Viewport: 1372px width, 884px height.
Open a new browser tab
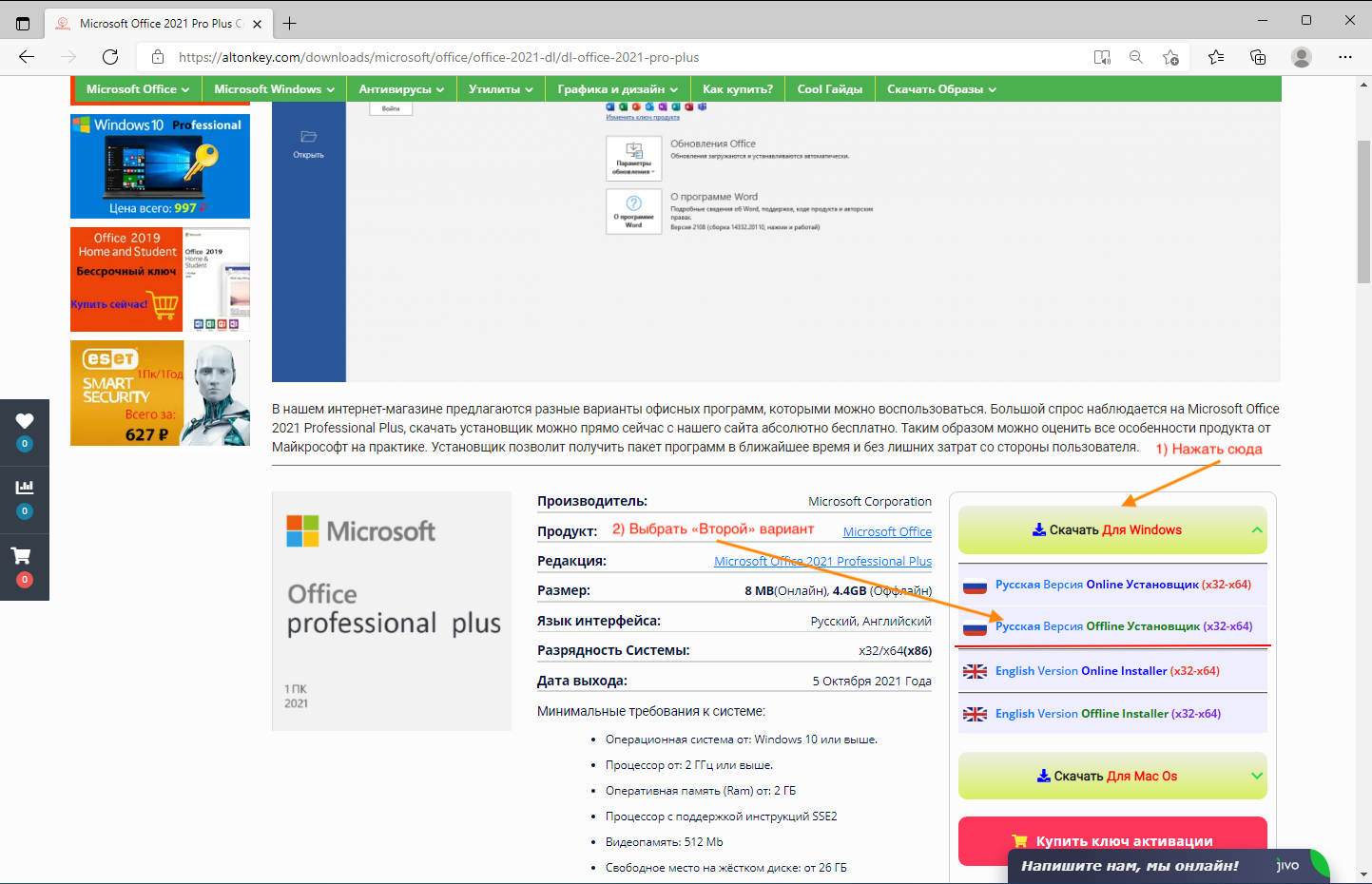289,23
